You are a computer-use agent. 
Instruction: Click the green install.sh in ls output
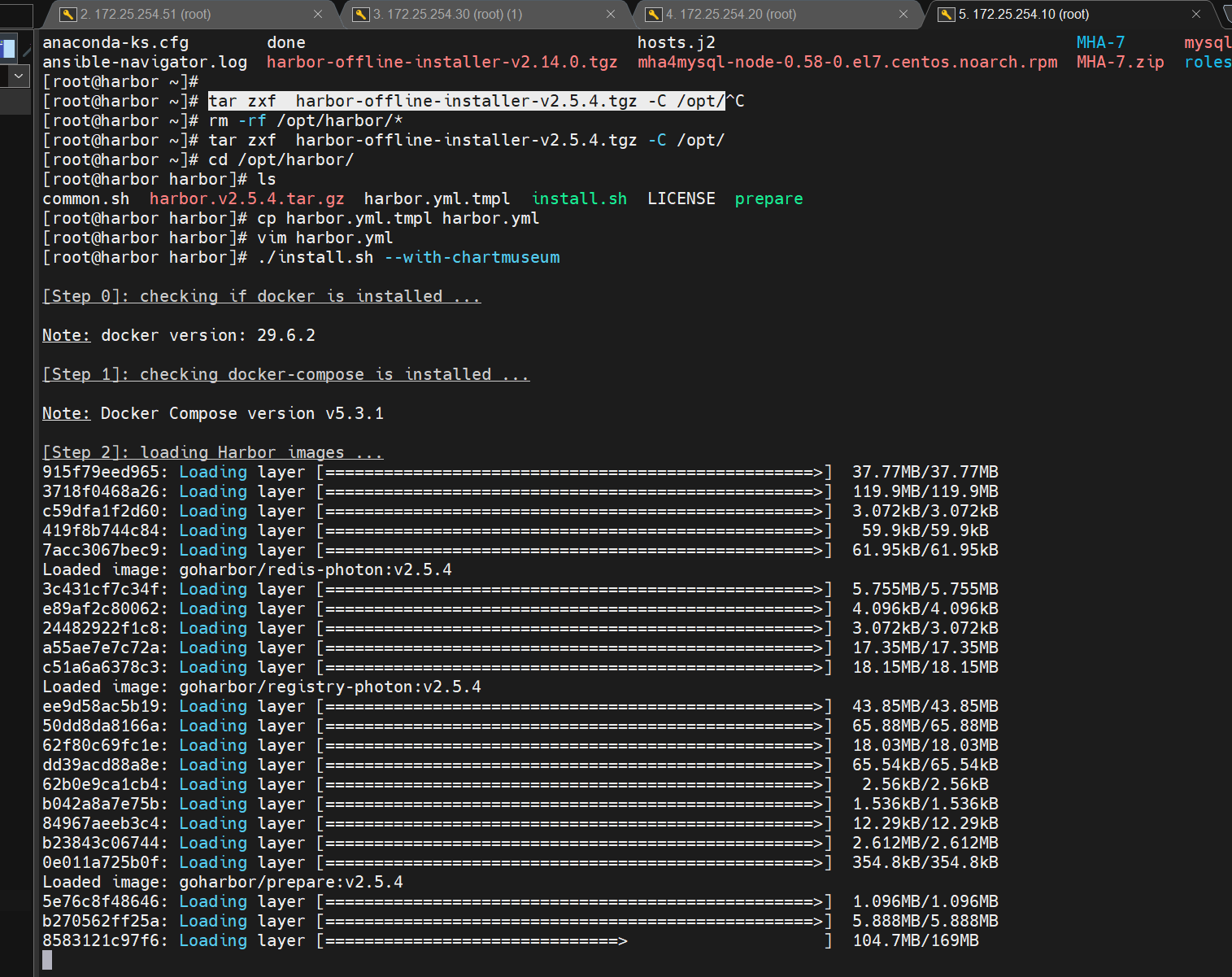[579, 198]
